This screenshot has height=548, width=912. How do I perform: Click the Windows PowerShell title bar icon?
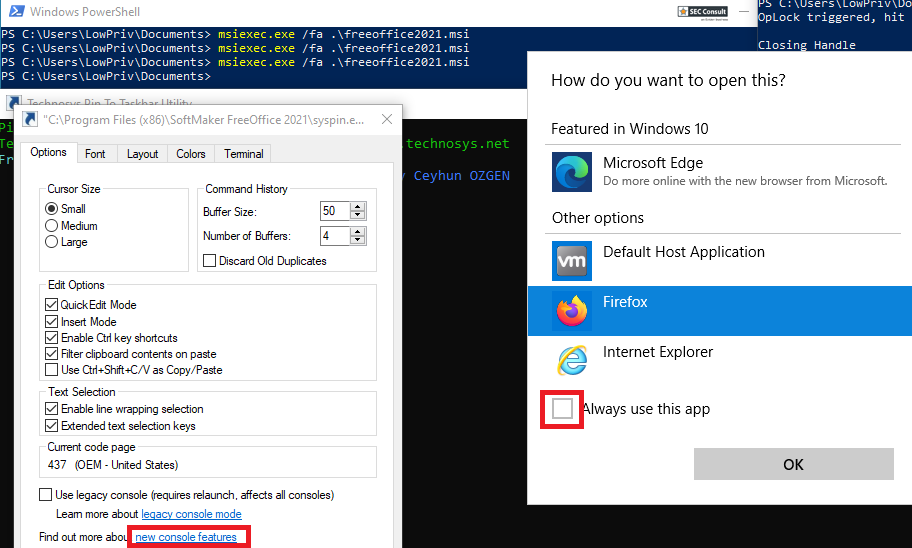tap(13, 13)
